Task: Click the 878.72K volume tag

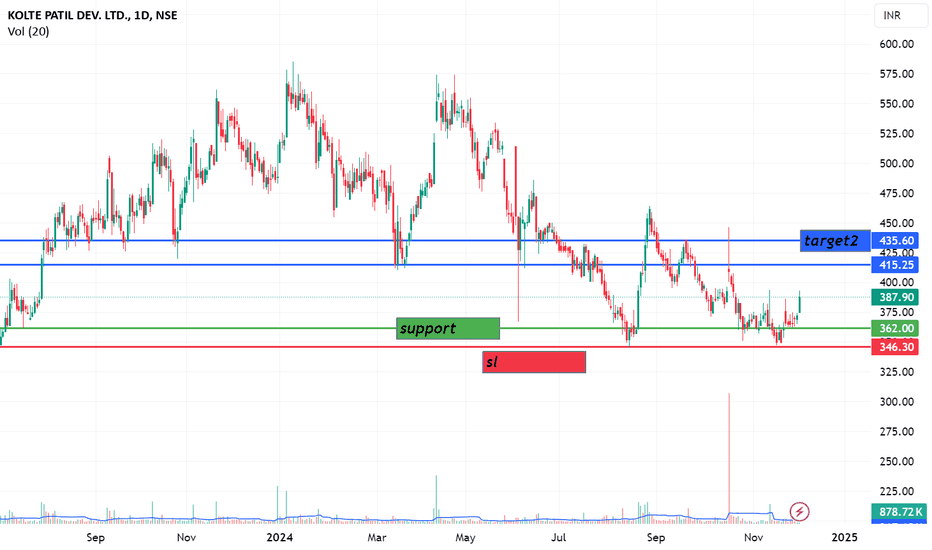Action: tap(900, 511)
